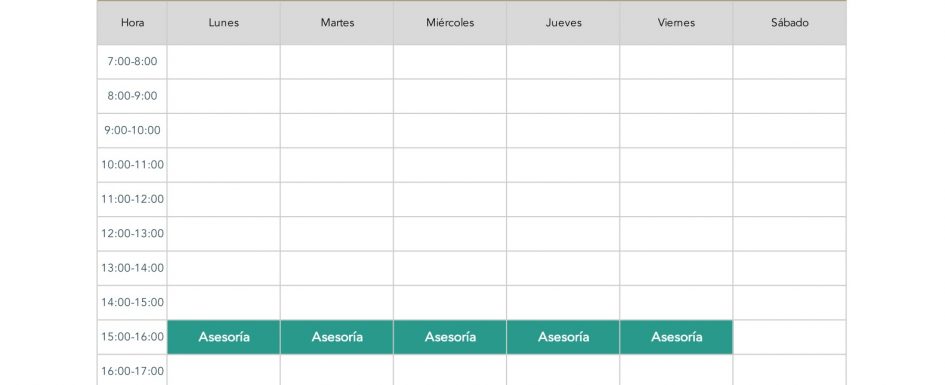The height and width of the screenshot is (385, 945).
Task: Click the 7:00-8:00 time row label
Action: coord(133,61)
